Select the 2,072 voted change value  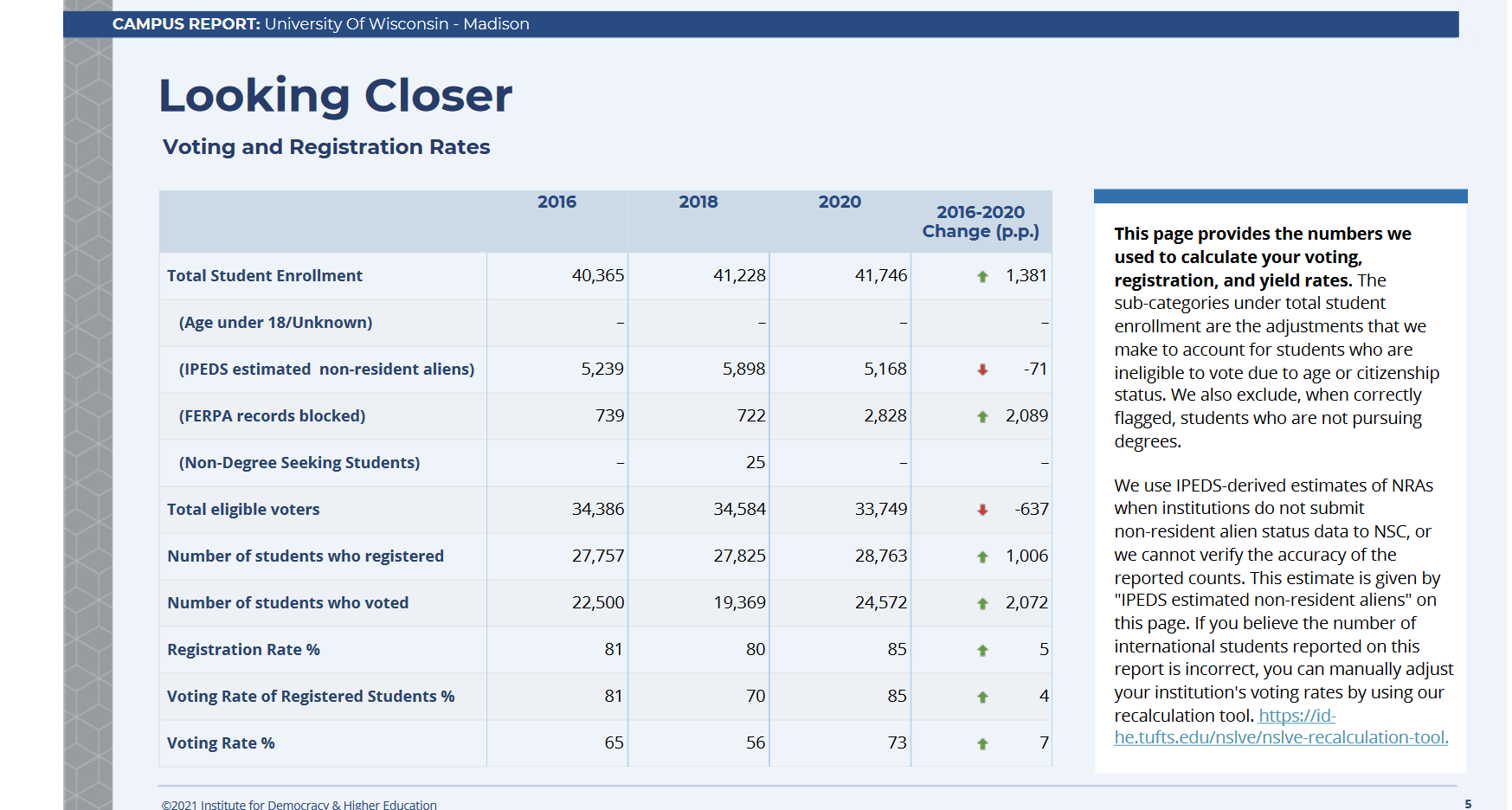click(1026, 602)
